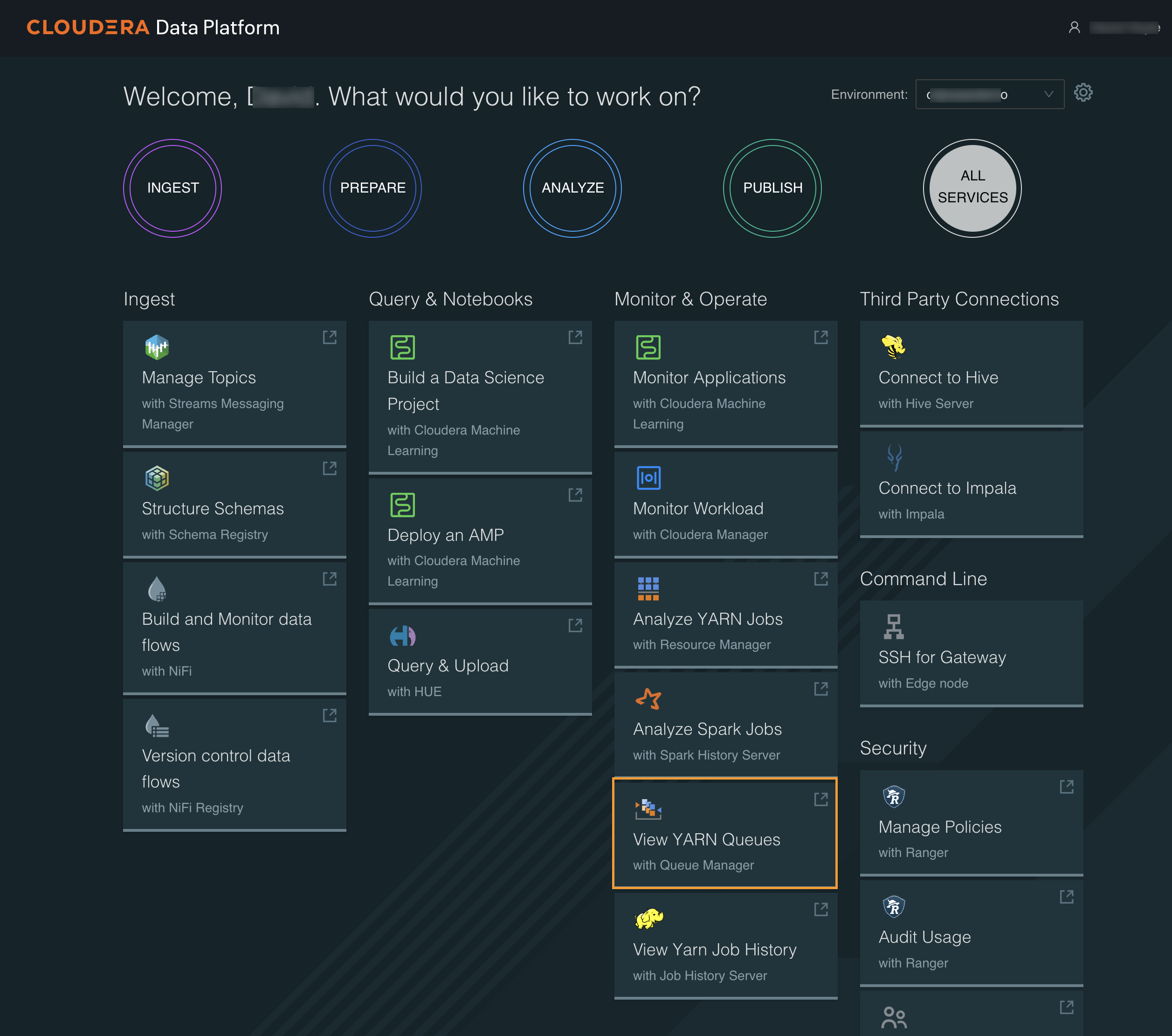Click the Cloudera Data Platform logo
The width and height of the screenshot is (1172, 1036).
[x=153, y=28]
